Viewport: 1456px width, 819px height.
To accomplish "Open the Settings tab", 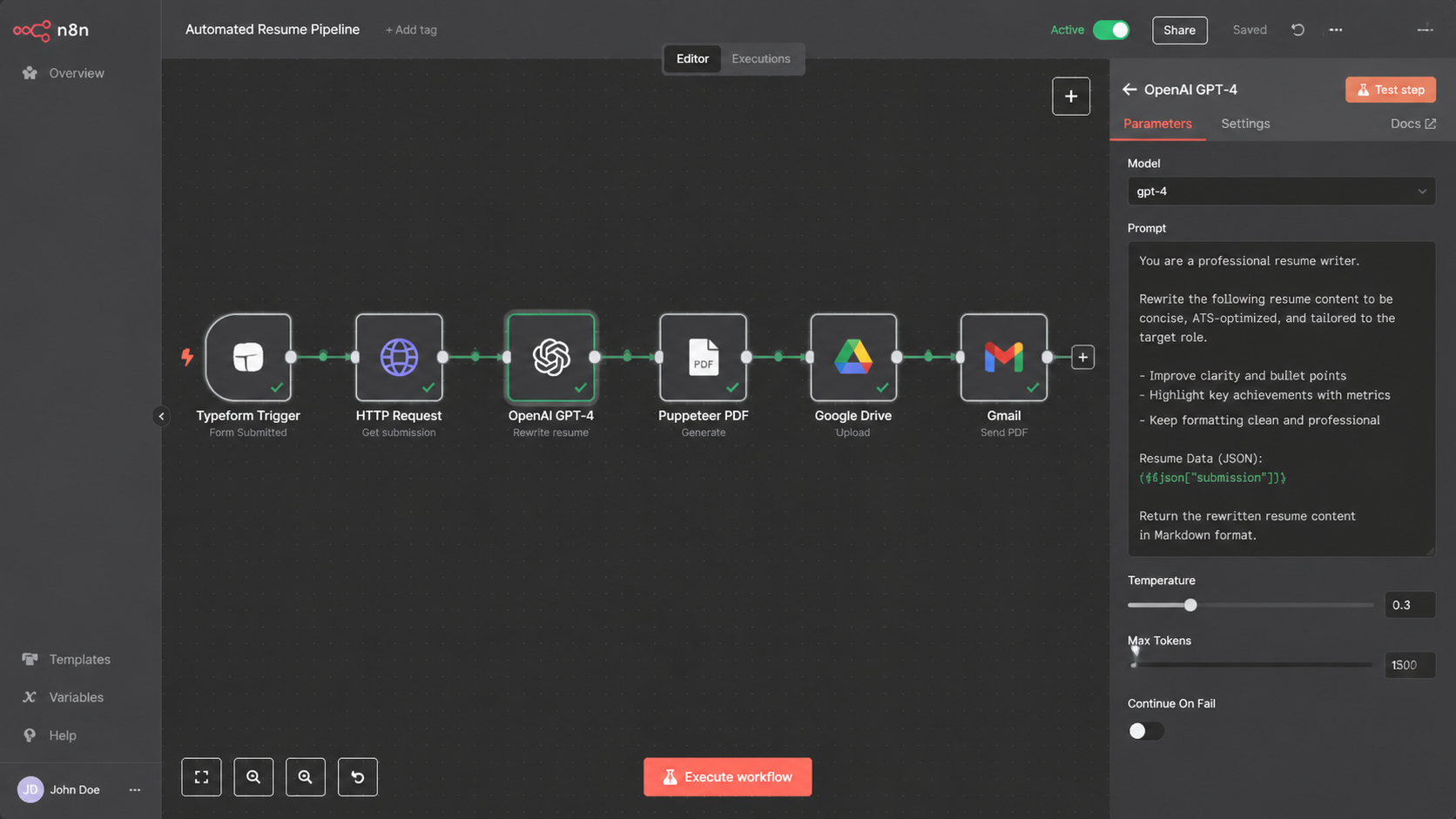I will (1245, 124).
